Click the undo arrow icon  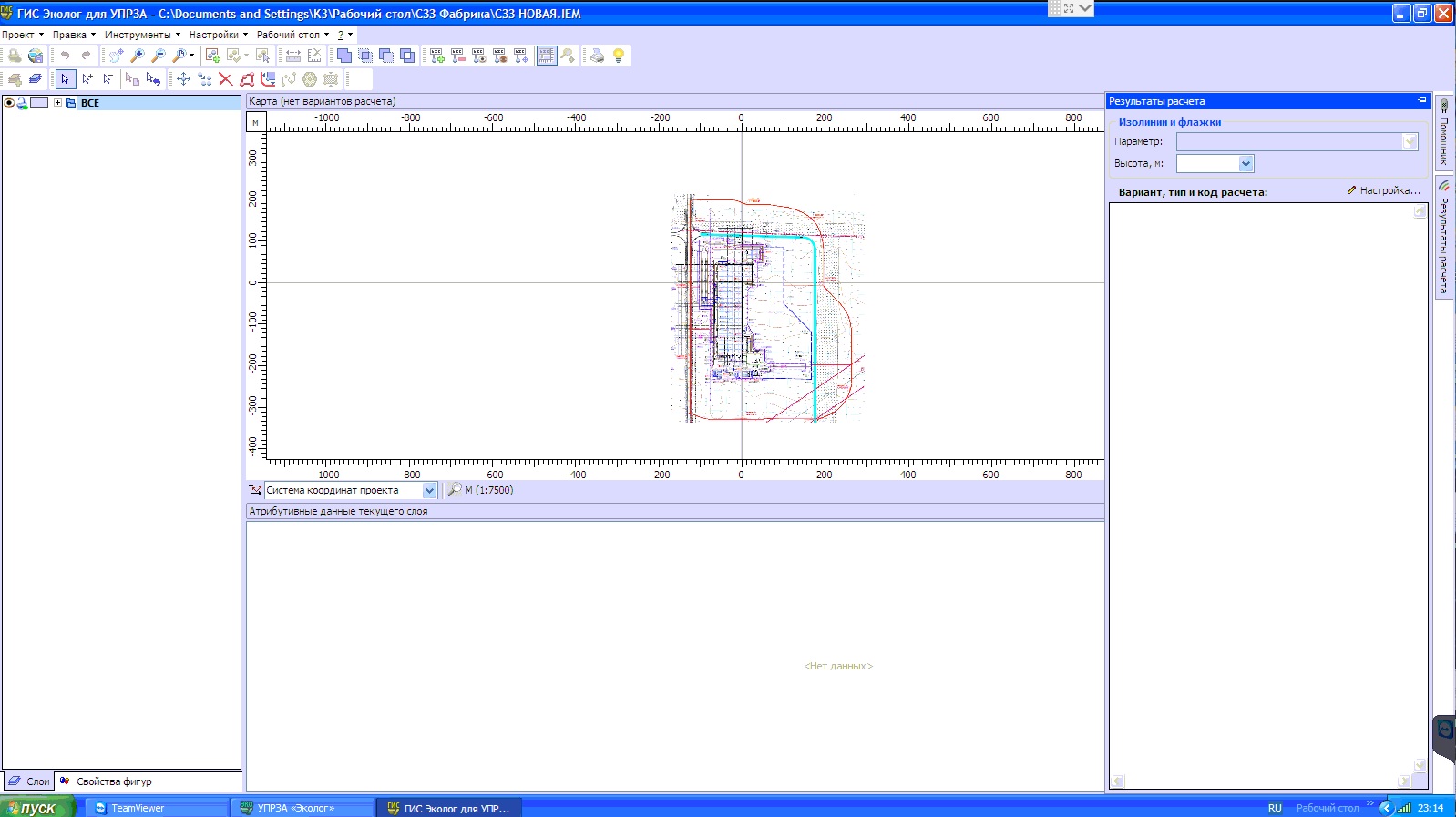[x=65, y=56]
